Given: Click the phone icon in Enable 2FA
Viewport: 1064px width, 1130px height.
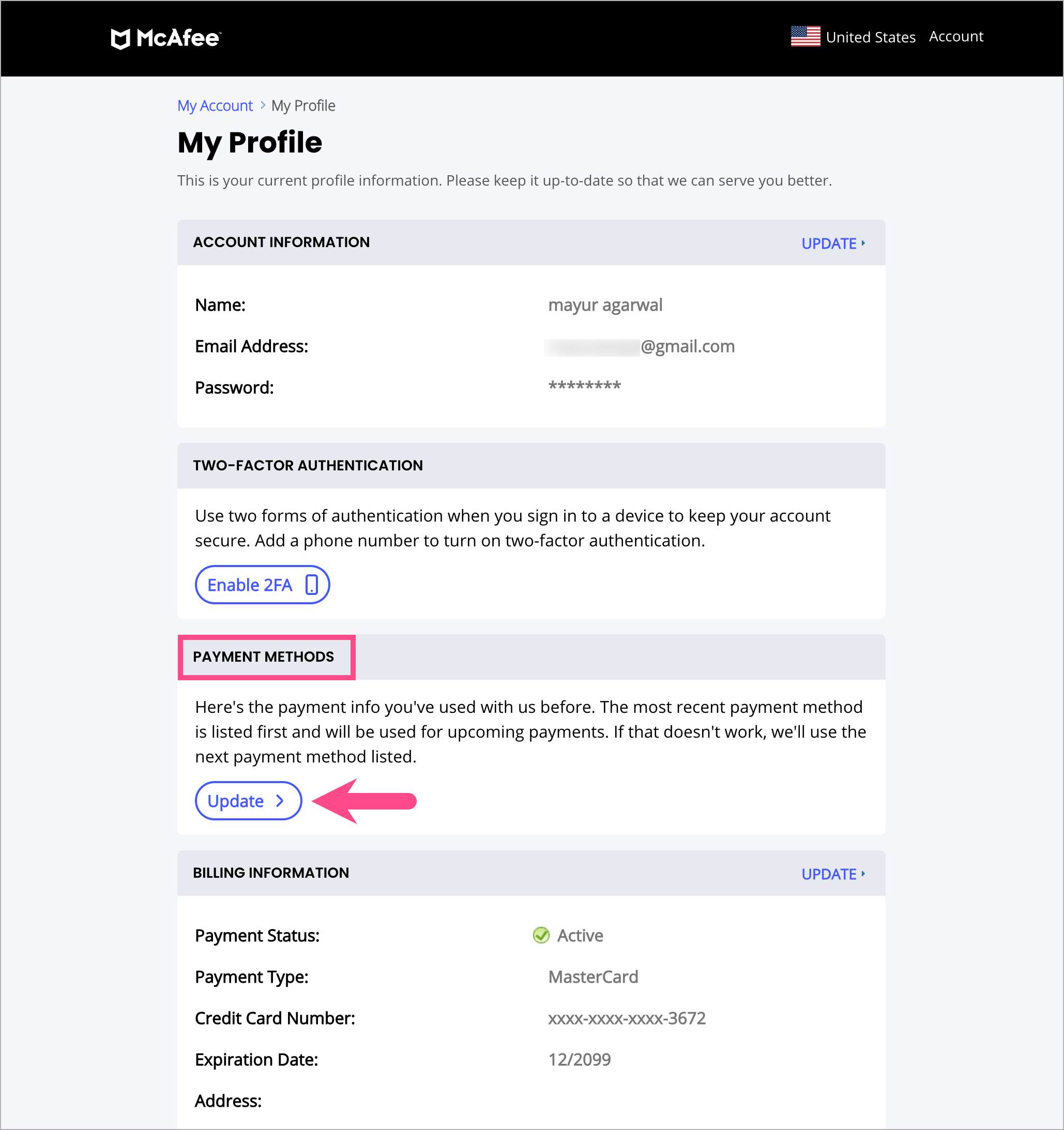Looking at the screenshot, I should (311, 584).
